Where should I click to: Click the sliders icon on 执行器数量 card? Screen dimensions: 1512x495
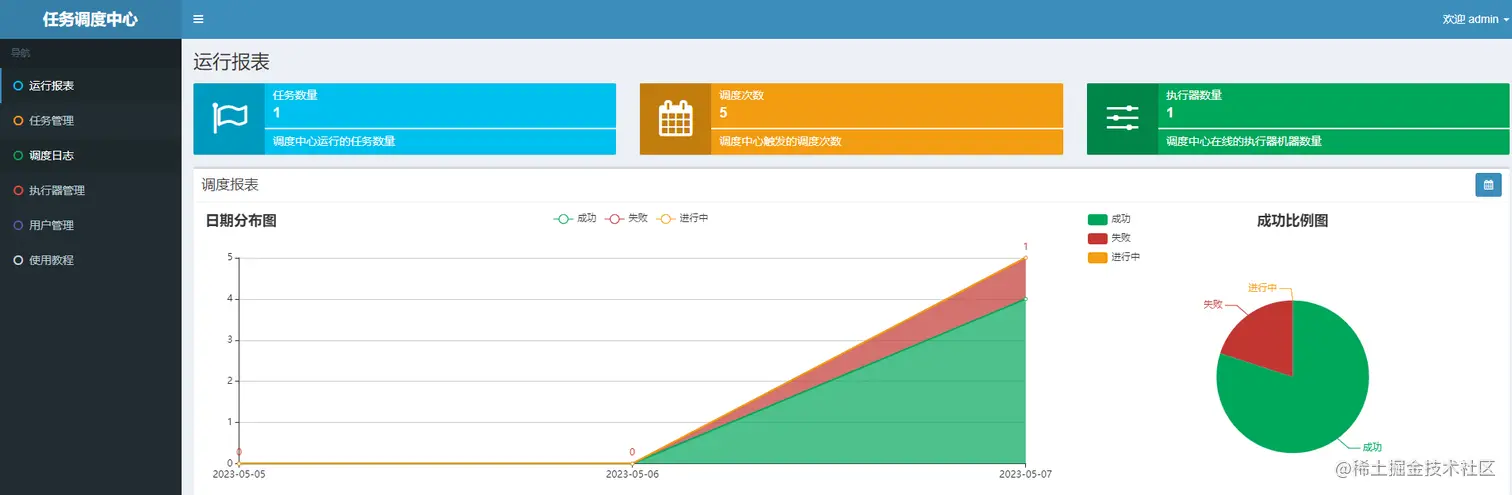coord(1122,118)
